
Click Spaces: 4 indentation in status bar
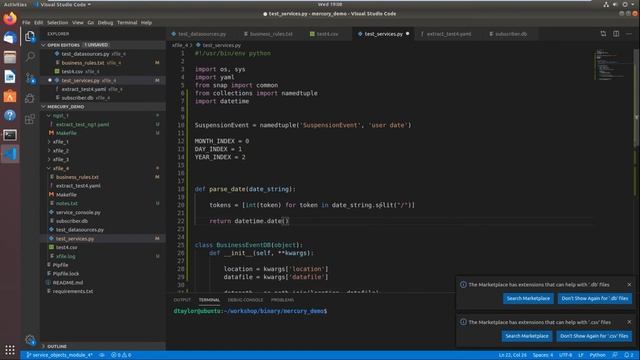point(543,355)
